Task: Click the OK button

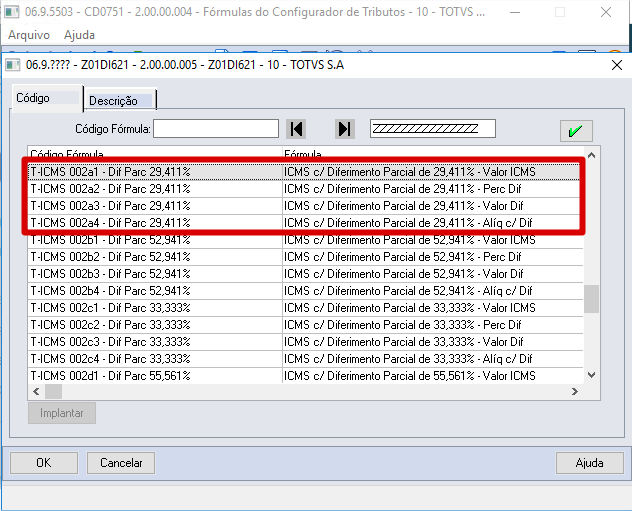Action: 44,463
